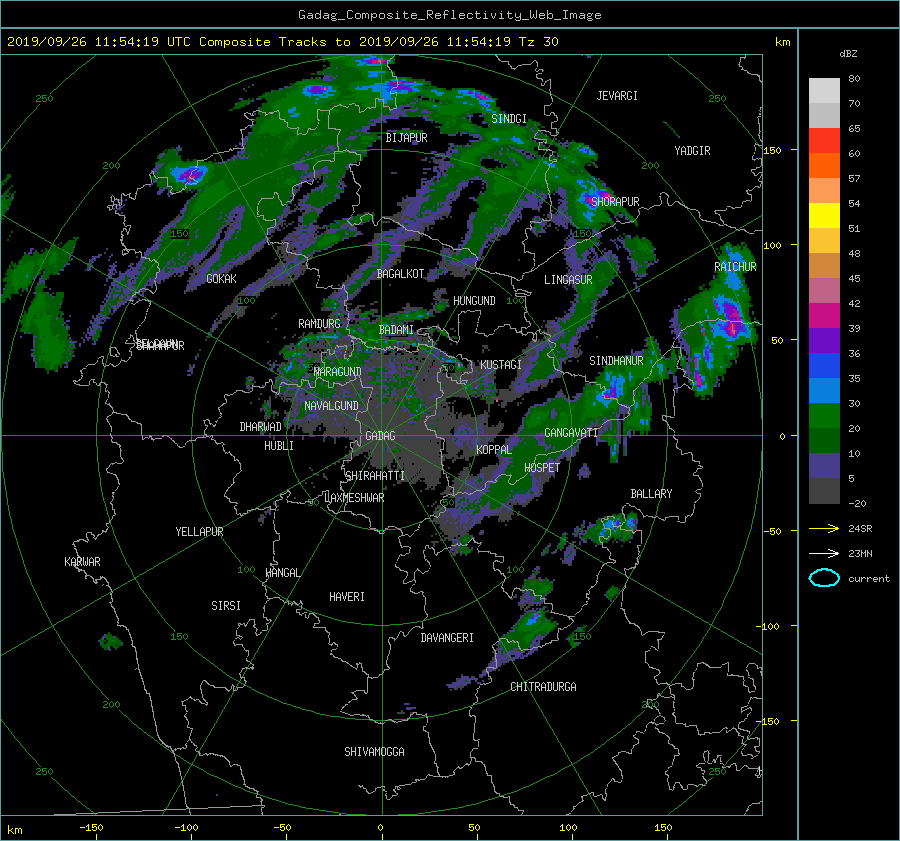
Task: Click the SHIRAHATTI city label
Action: [x=375, y=476]
